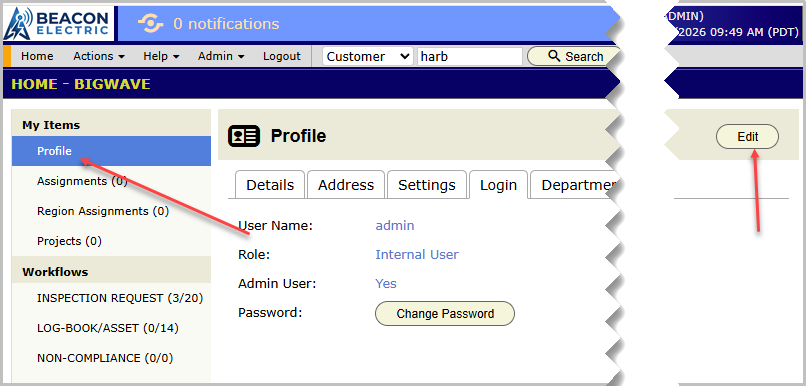Click the Edit profile button
Viewport: 806px width, 386px height.
tap(747, 137)
